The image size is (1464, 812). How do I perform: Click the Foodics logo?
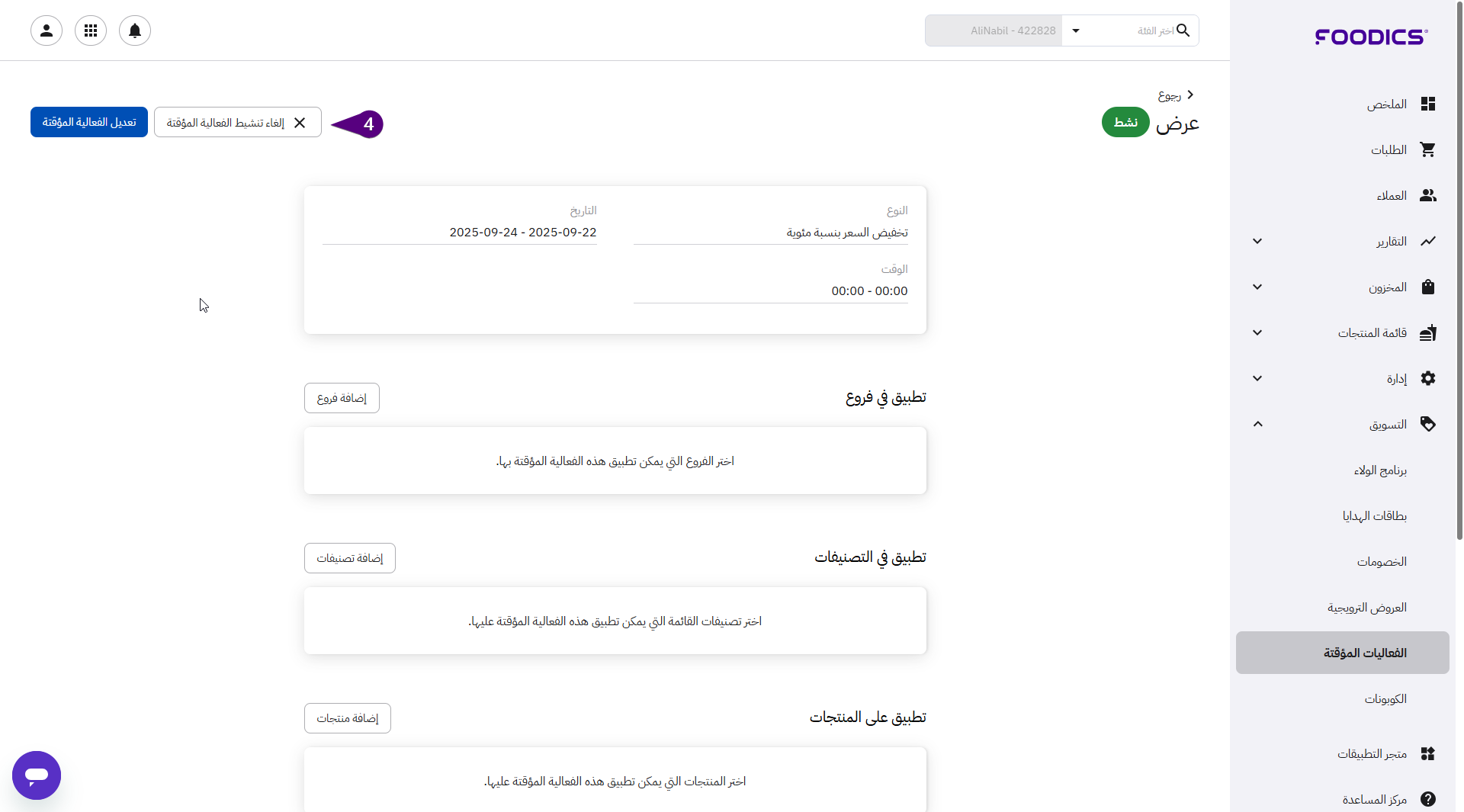[1371, 37]
